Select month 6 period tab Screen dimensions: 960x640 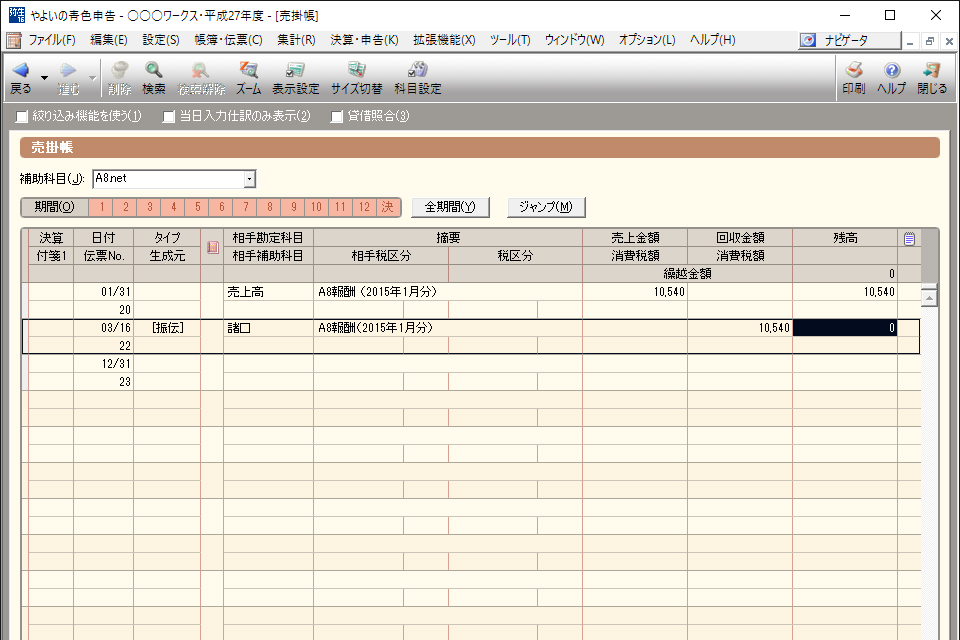222,207
